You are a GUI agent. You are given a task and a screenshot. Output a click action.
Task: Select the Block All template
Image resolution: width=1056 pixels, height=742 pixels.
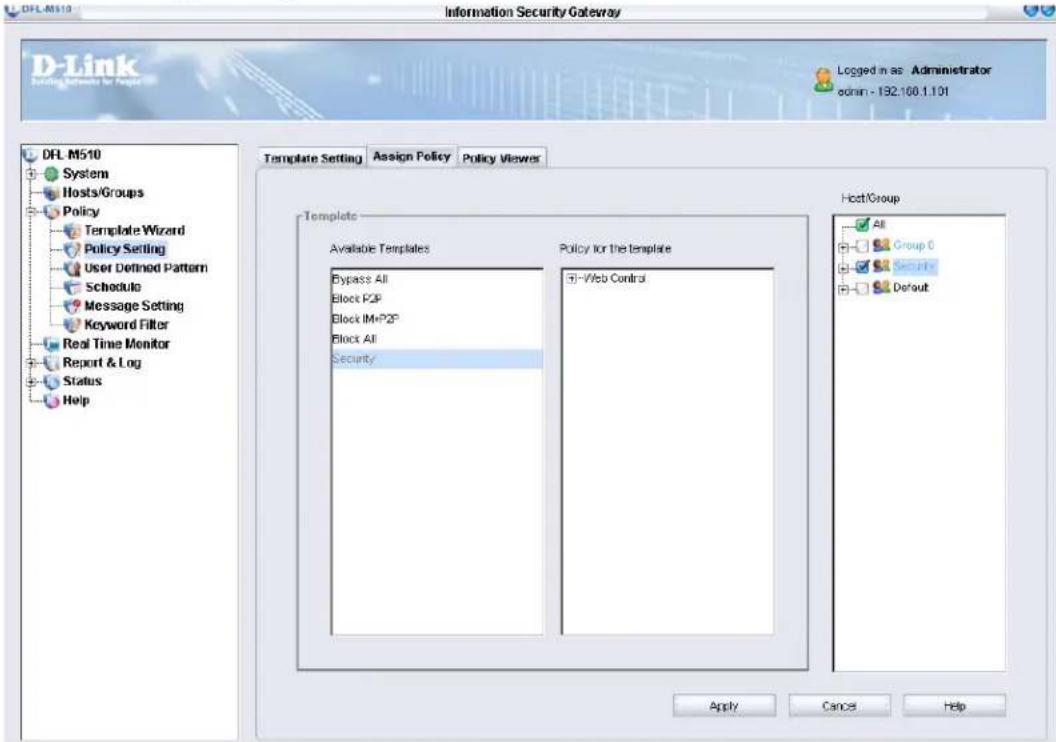436,339
